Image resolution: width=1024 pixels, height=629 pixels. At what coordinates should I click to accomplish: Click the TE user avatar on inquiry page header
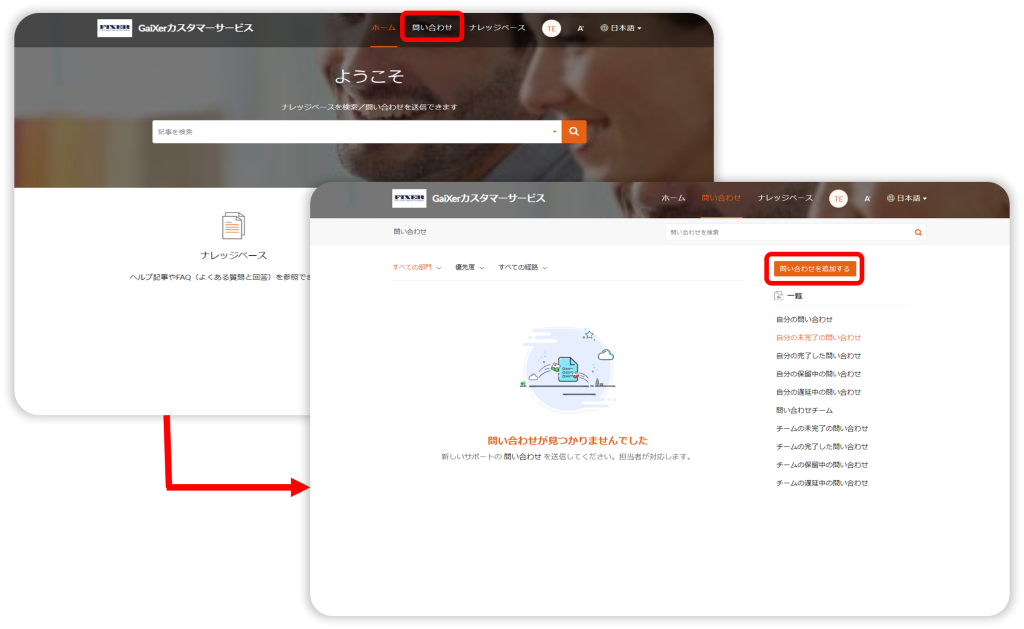[x=838, y=199]
